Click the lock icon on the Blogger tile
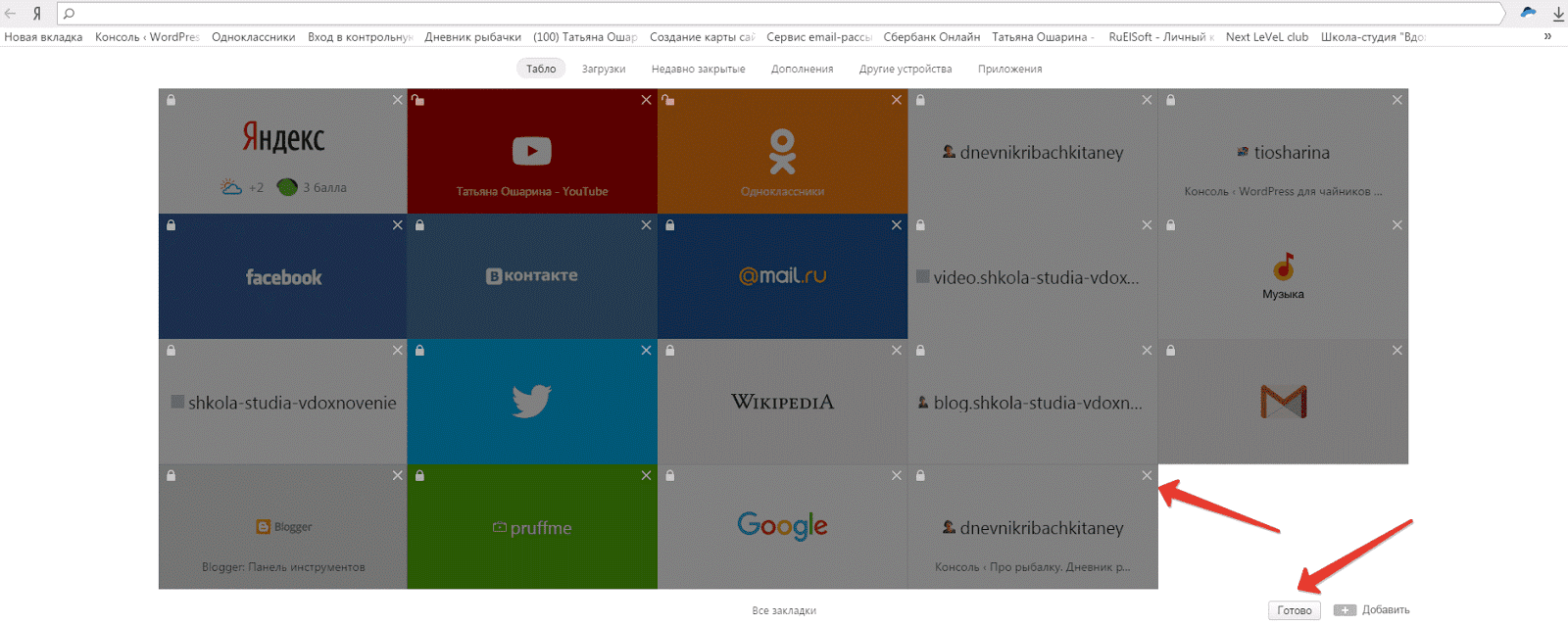1568x626 pixels. click(171, 476)
